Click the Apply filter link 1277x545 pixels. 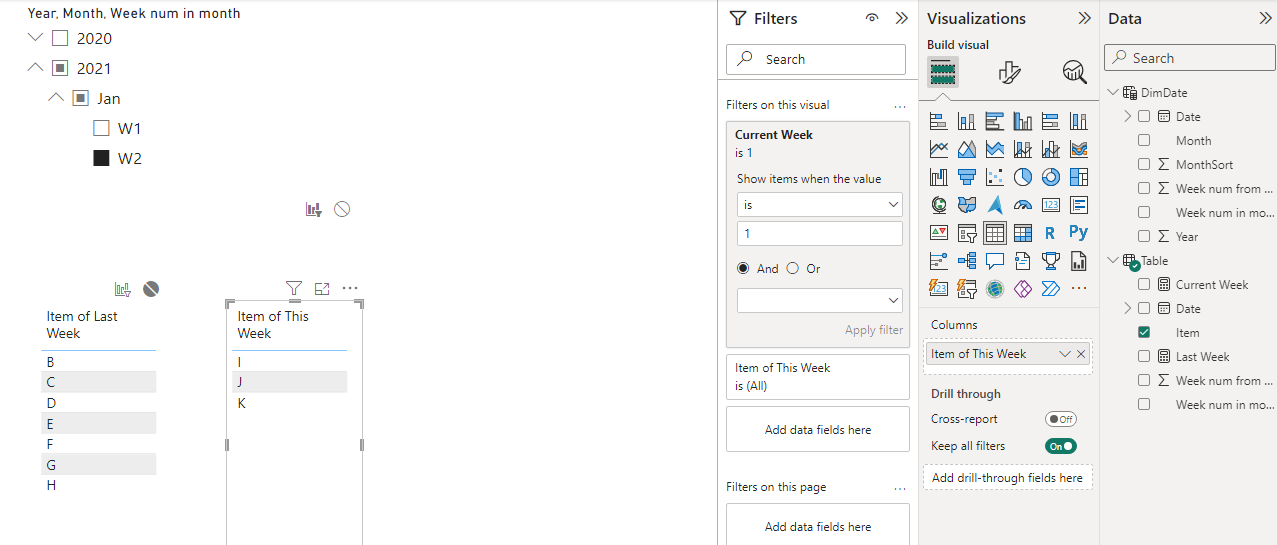pos(874,330)
